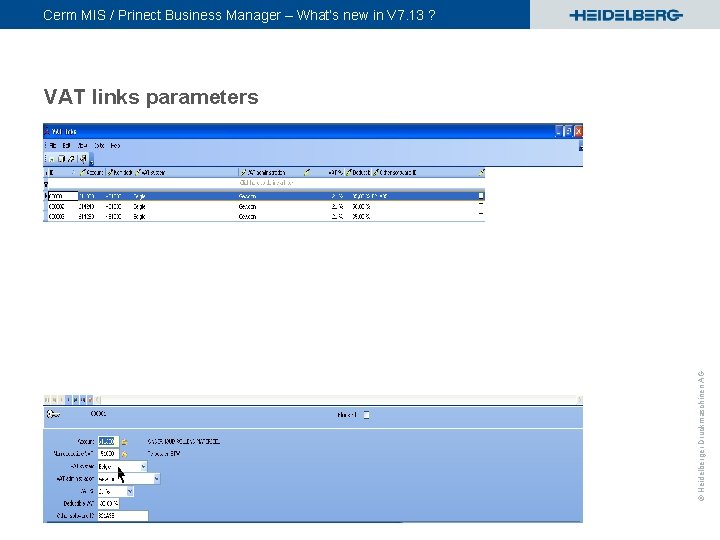The image size is (720, 540).
Task: Click the filter funnel icon below the ID column
Action: (46, 184)
